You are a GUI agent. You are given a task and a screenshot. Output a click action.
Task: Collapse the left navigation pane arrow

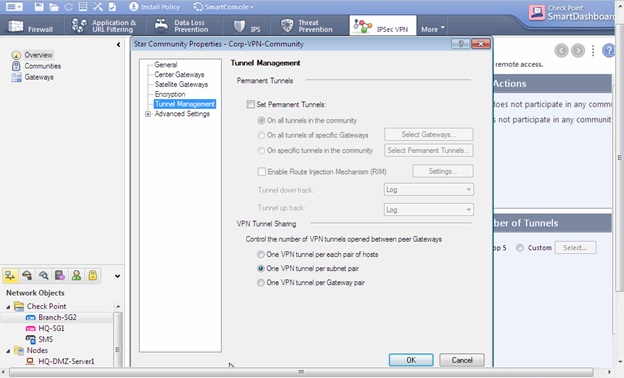[118, 45]
